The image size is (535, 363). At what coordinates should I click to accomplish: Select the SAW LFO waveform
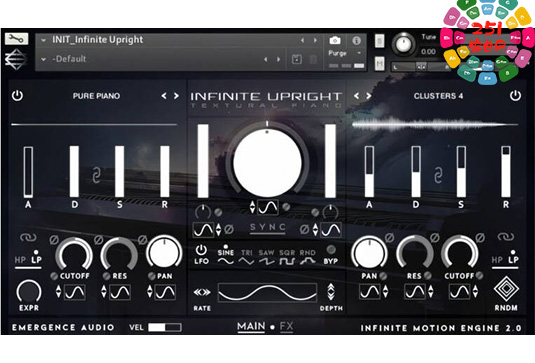(266, 258)
